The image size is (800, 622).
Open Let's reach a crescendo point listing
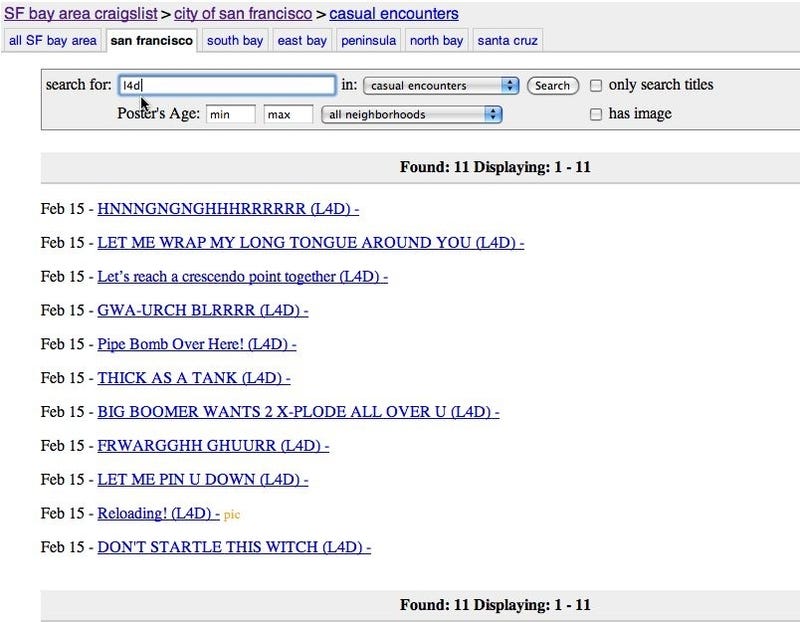(x=242, y=277)
